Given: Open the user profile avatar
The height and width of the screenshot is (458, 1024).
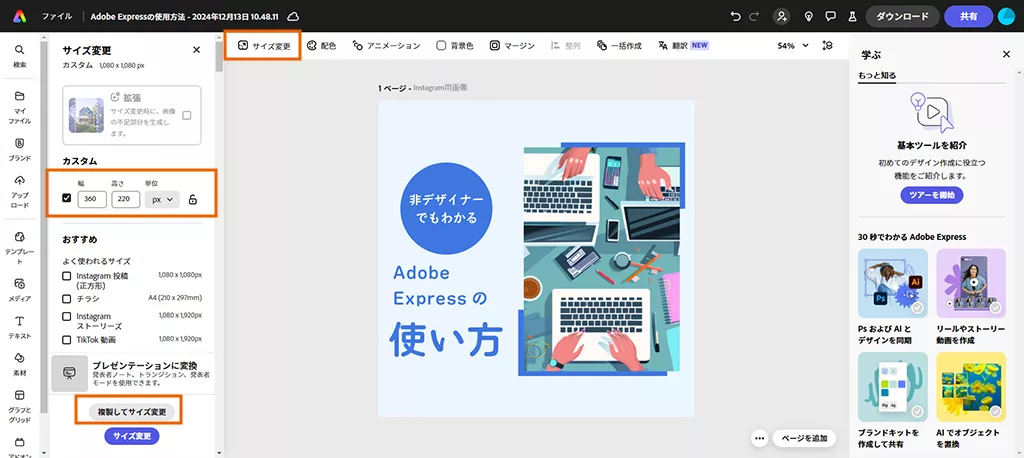Looking at the screenshot, I should 1006,16.
